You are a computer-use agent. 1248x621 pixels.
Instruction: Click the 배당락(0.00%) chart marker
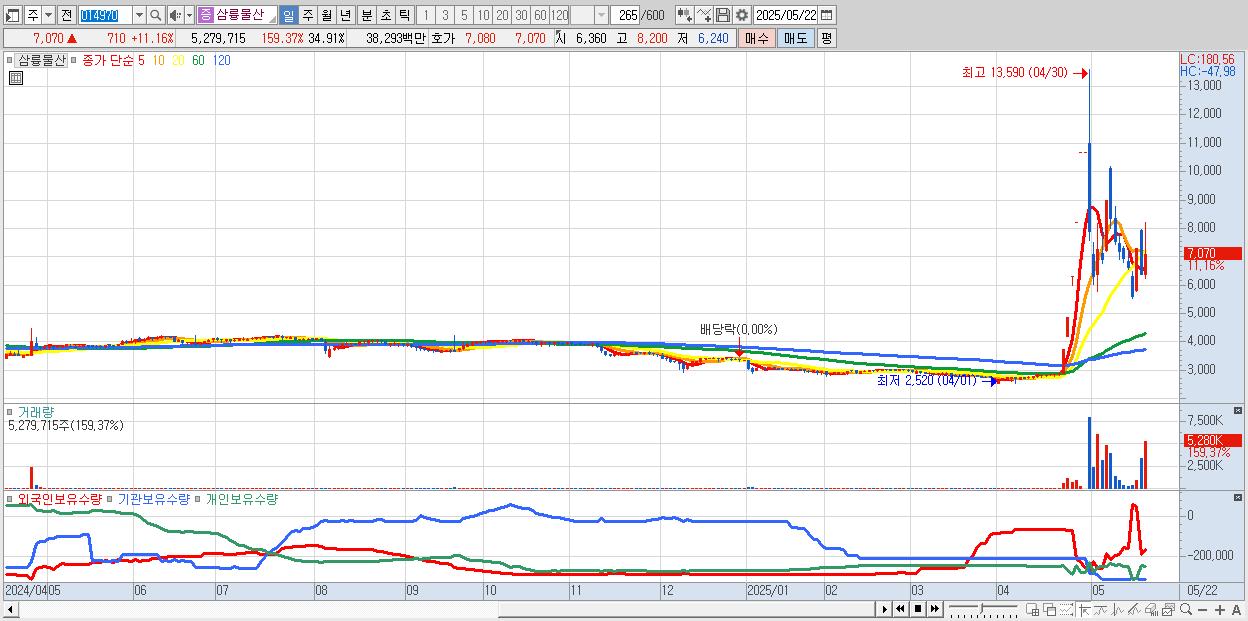click(x=738, y=329)
